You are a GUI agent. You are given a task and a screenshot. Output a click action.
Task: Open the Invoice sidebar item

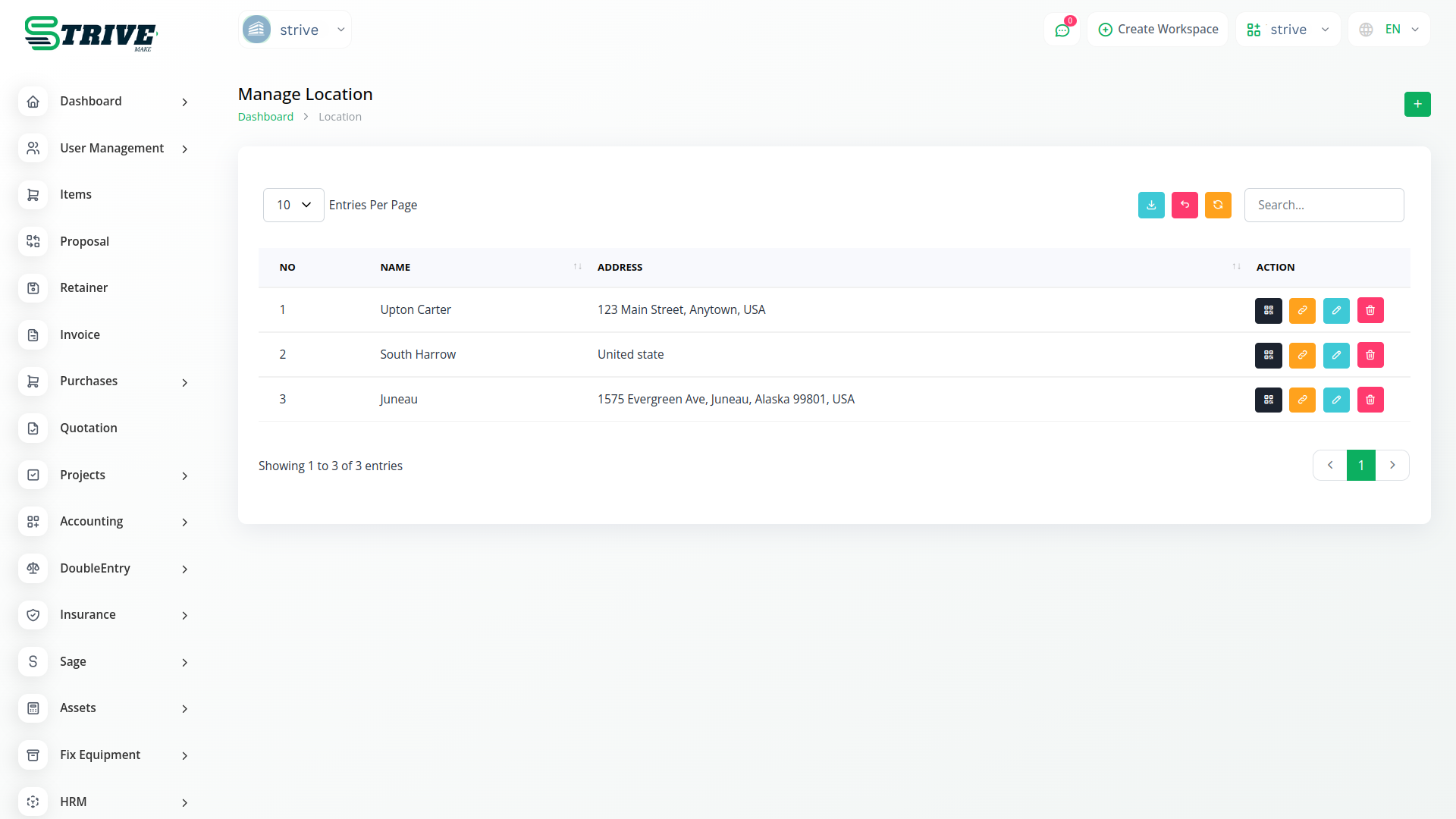80,334
